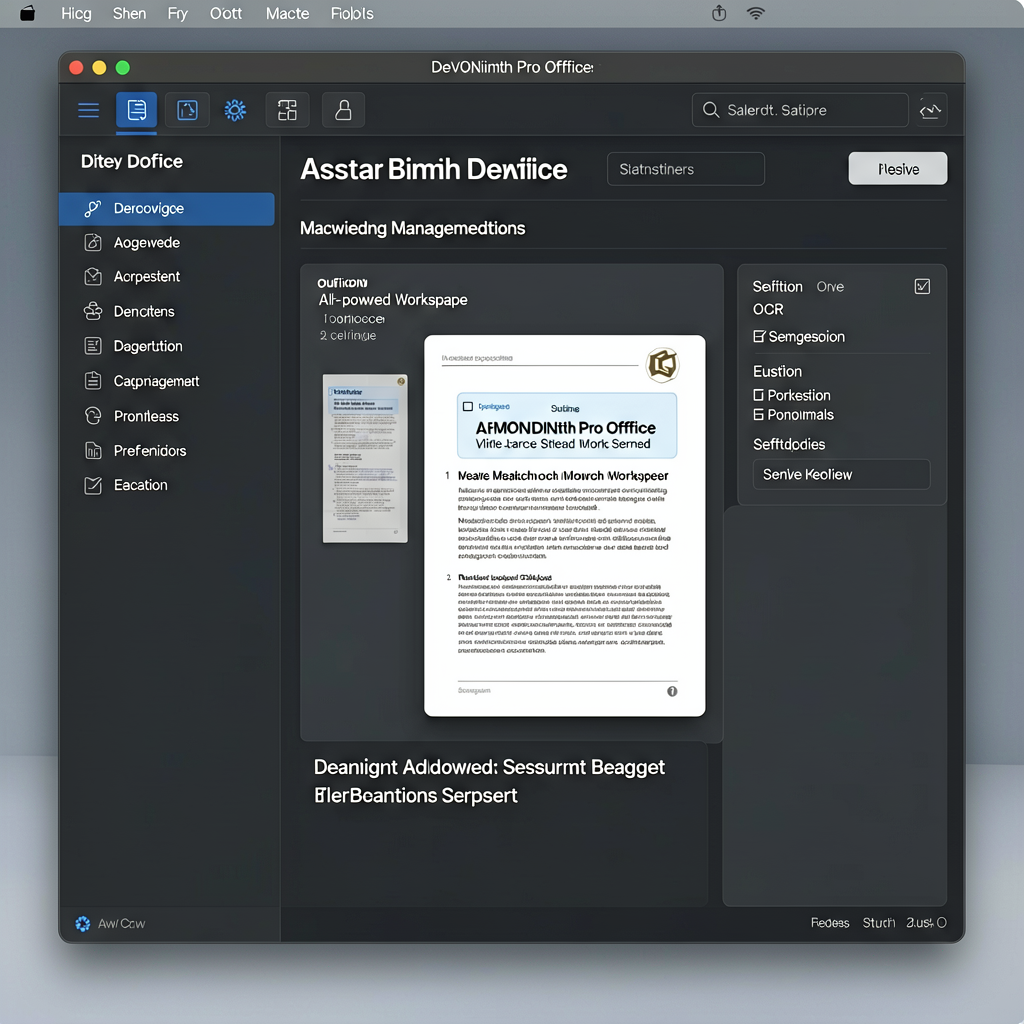This screenshot has width=1024, height=1024.
Task: Click the Aw/Caw label in the footer
Action: click(x=121, y=923)
